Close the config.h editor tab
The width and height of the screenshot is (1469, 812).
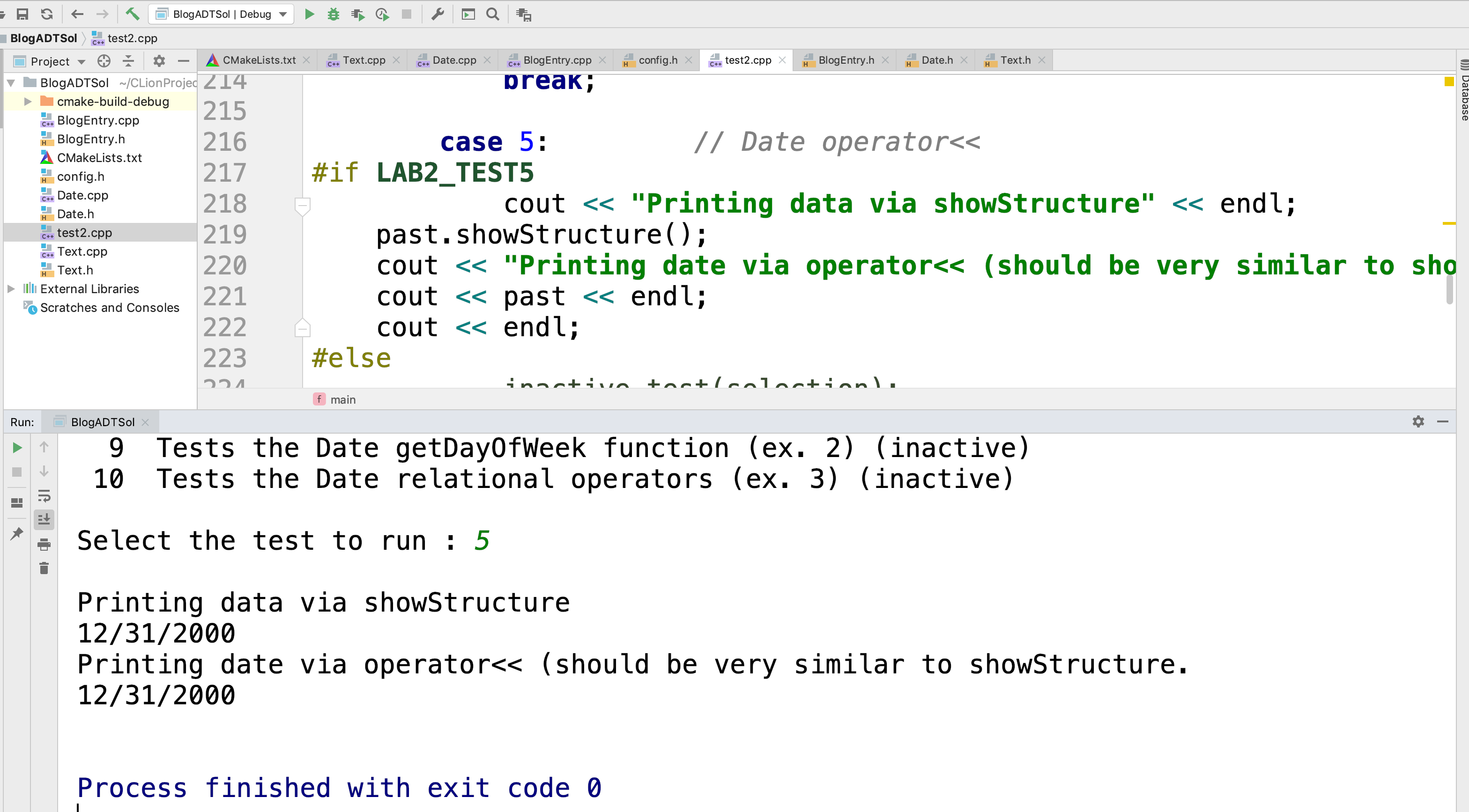pos(689,60)
